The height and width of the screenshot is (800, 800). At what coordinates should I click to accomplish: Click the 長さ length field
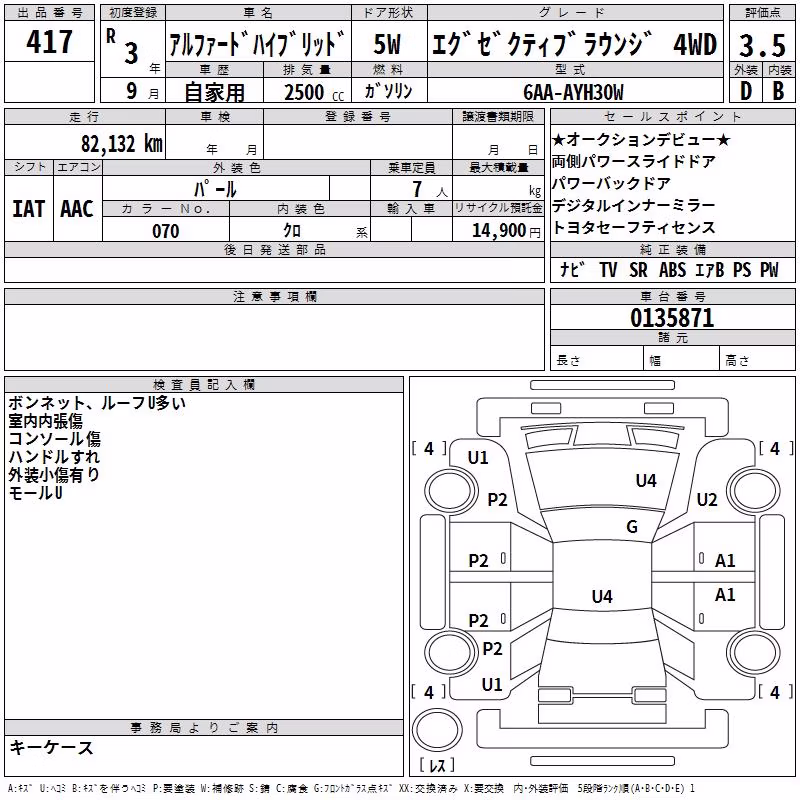pyautogui.click(x=597, y=360)
